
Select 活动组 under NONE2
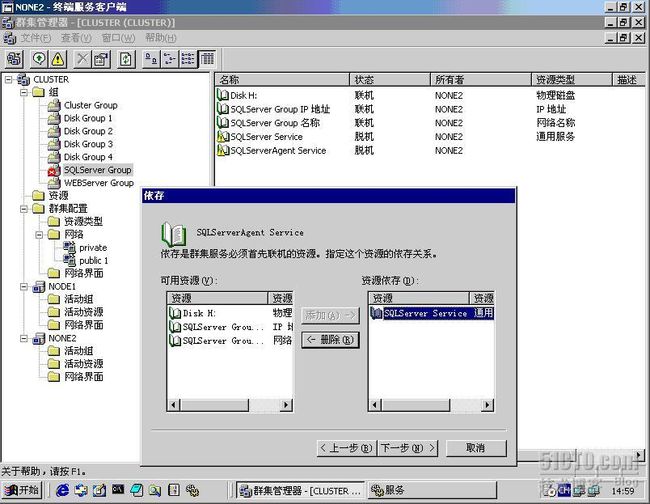79,351
